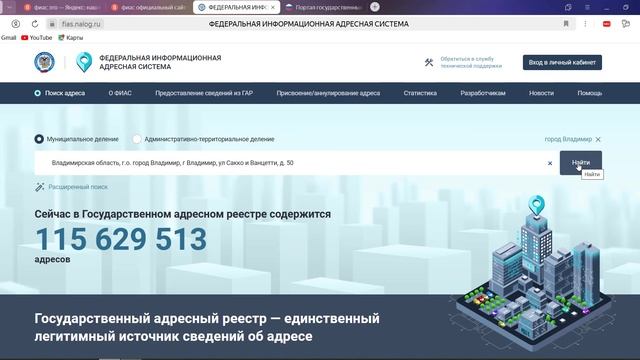Open the Gmail bookmark
Screen dimensions: 640x360
[8, 38]
